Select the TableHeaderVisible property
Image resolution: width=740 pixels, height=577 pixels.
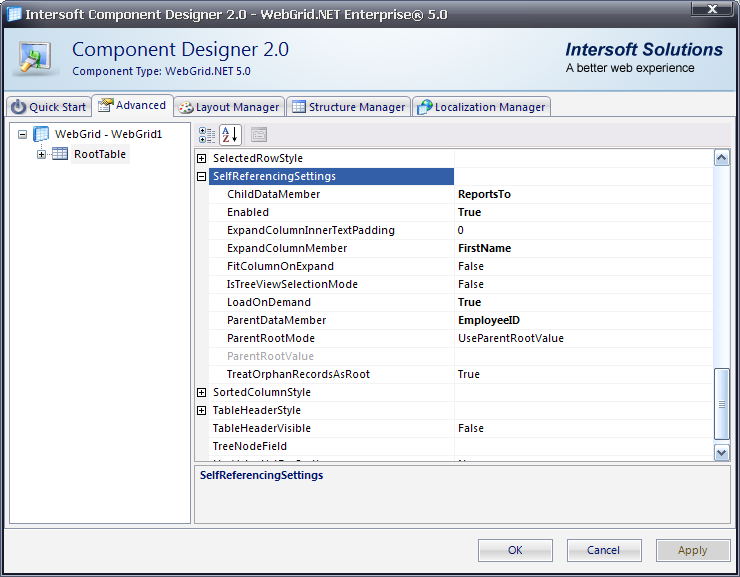(331, 428)
